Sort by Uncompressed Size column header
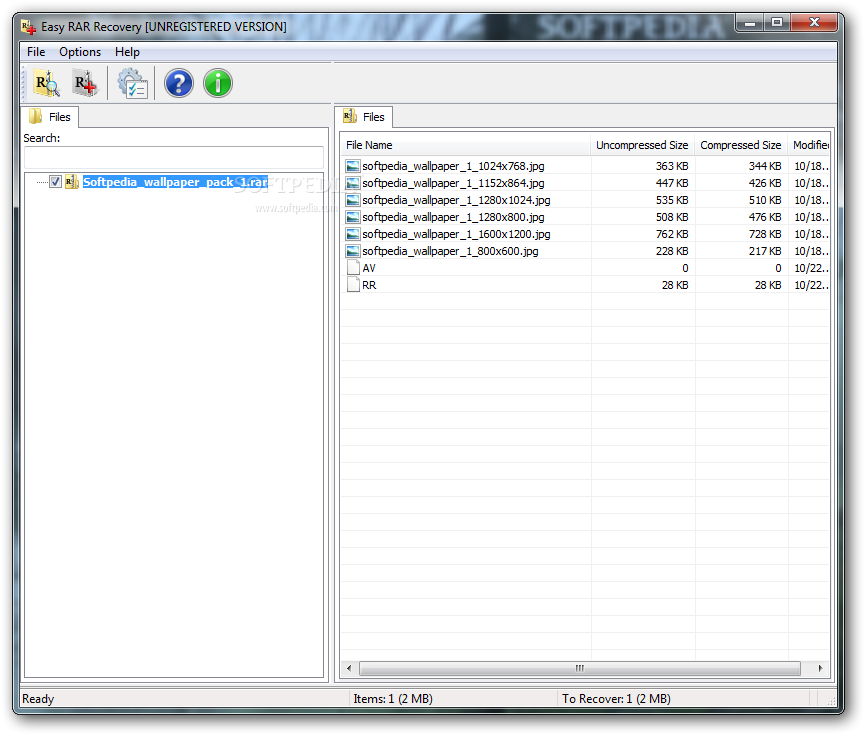The image size is (865, 735). 642,145
